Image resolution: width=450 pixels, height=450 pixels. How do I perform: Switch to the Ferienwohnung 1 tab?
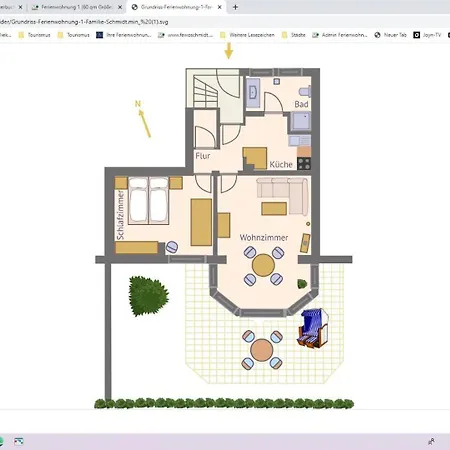[76, 7]
